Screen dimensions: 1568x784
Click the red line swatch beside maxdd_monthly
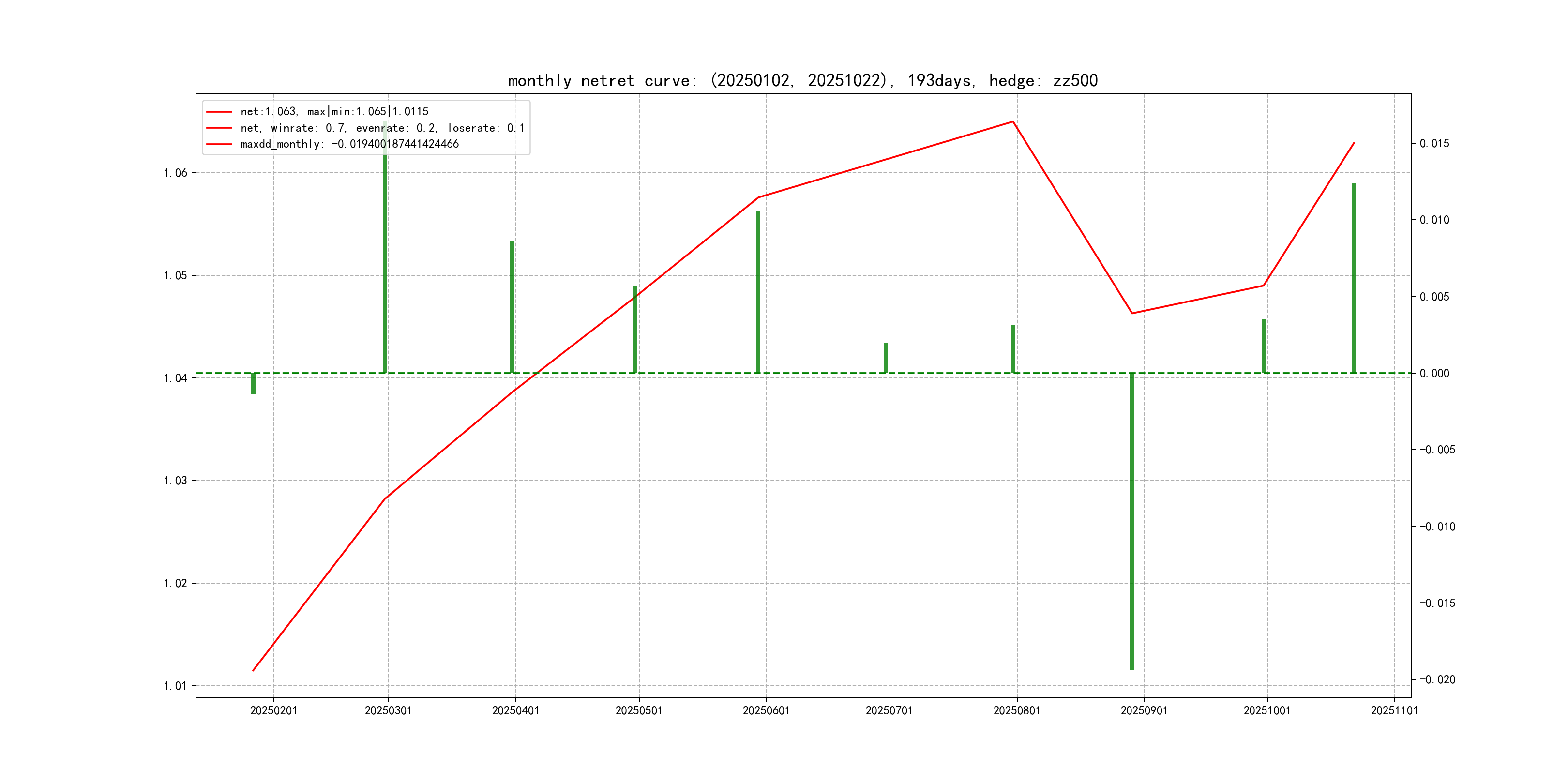point(219,144)
